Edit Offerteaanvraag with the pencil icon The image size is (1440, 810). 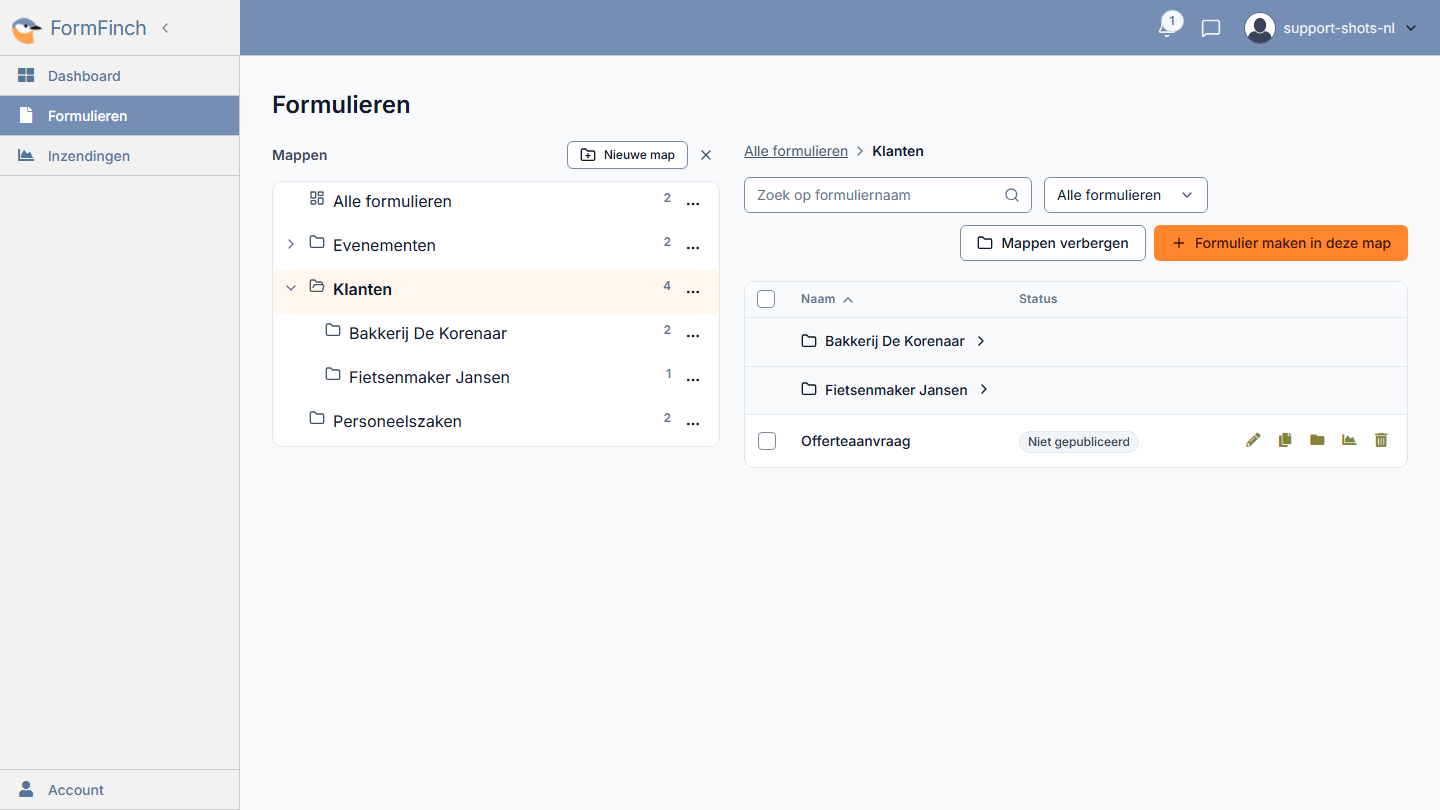coord(1253,440)
